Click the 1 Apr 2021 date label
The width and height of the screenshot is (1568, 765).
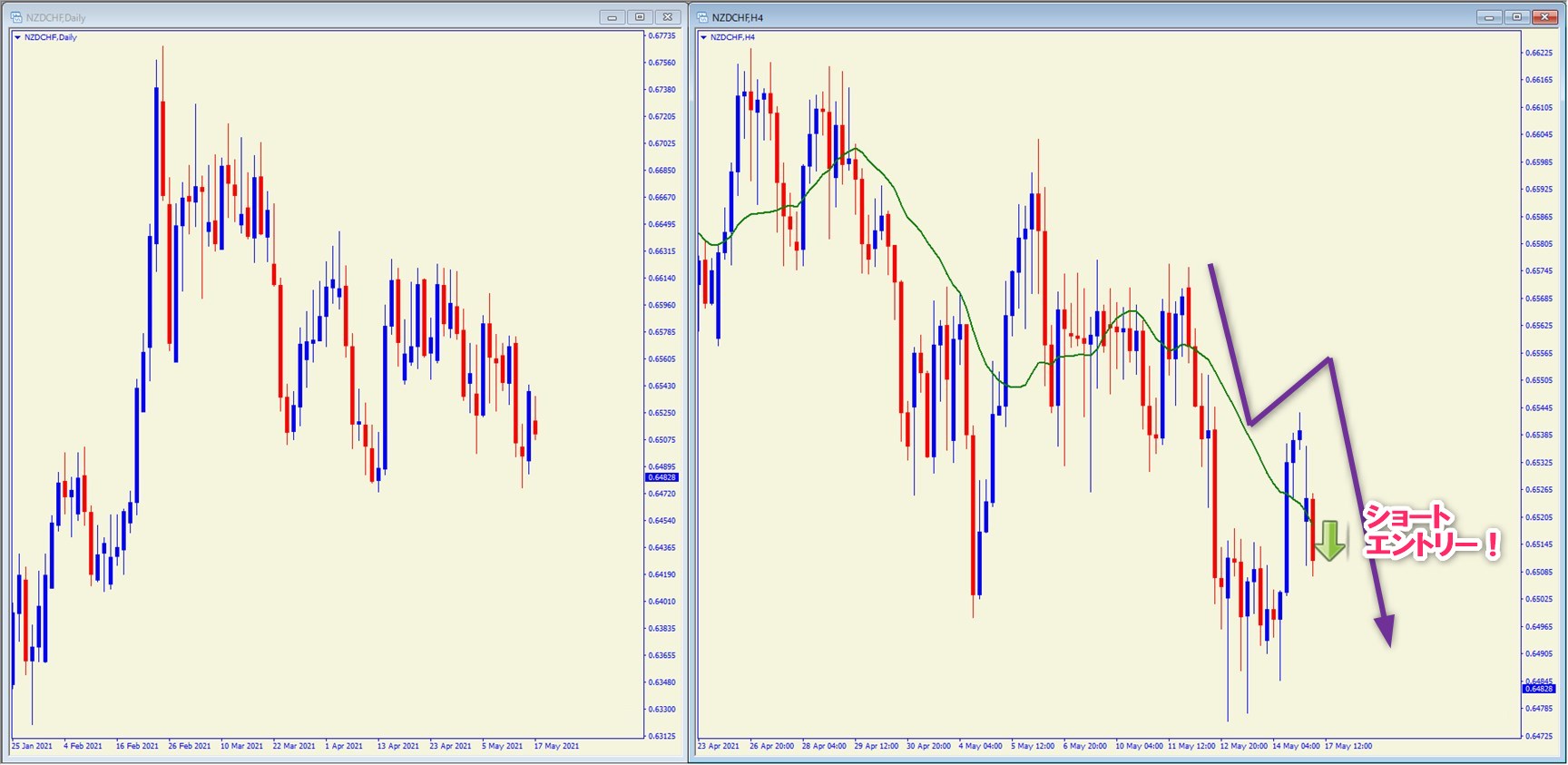tap(344, 746)
